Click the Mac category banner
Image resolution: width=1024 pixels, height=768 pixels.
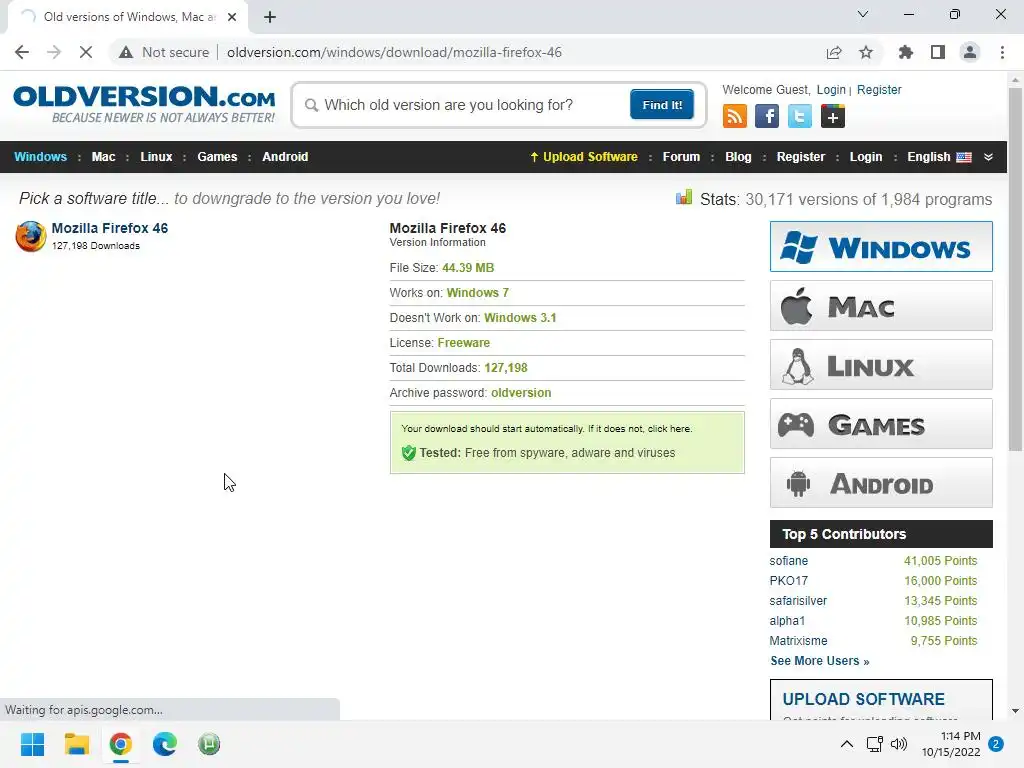click(881, 306)
